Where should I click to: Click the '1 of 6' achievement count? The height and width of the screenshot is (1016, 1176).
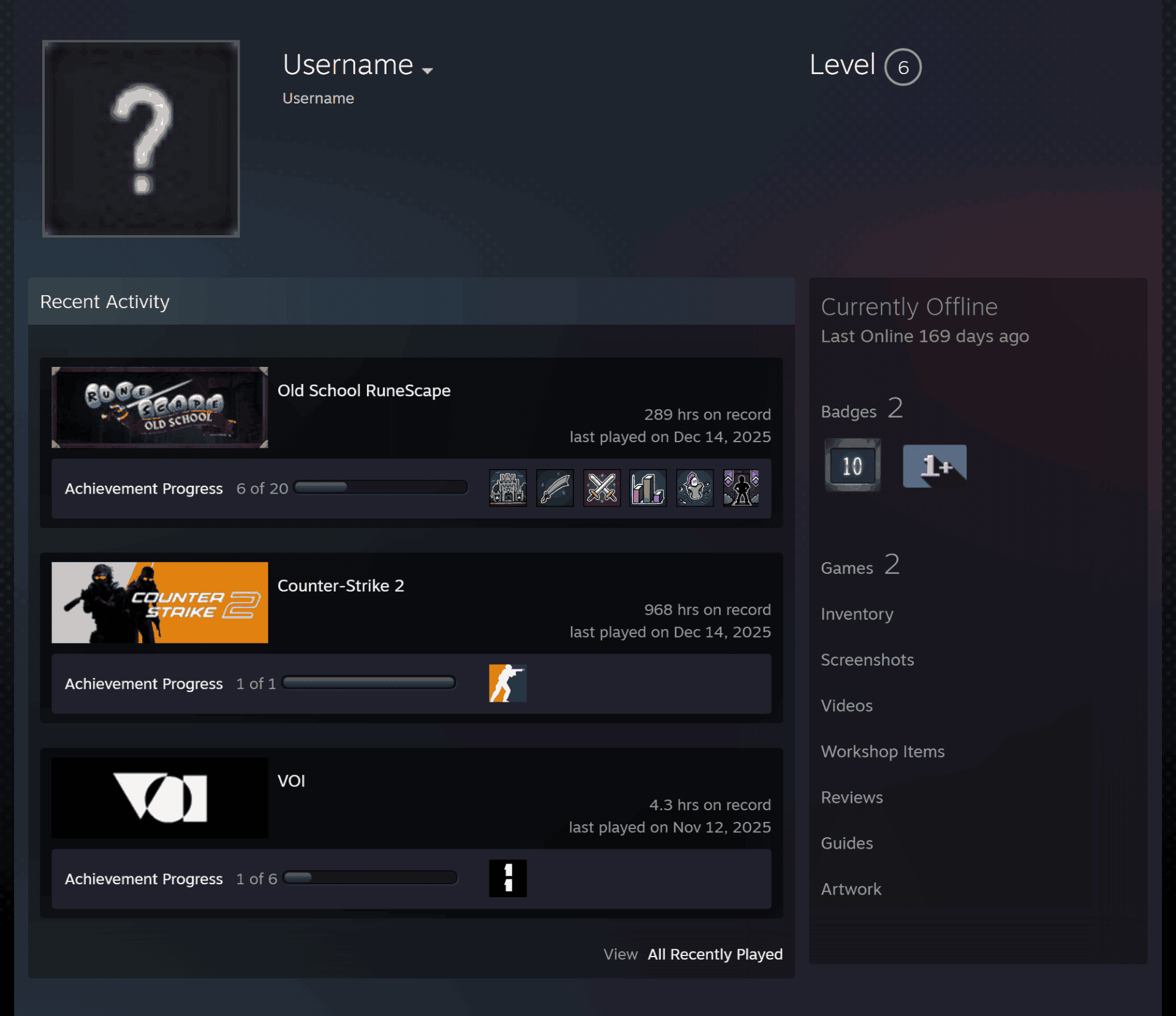coord(257,879)
